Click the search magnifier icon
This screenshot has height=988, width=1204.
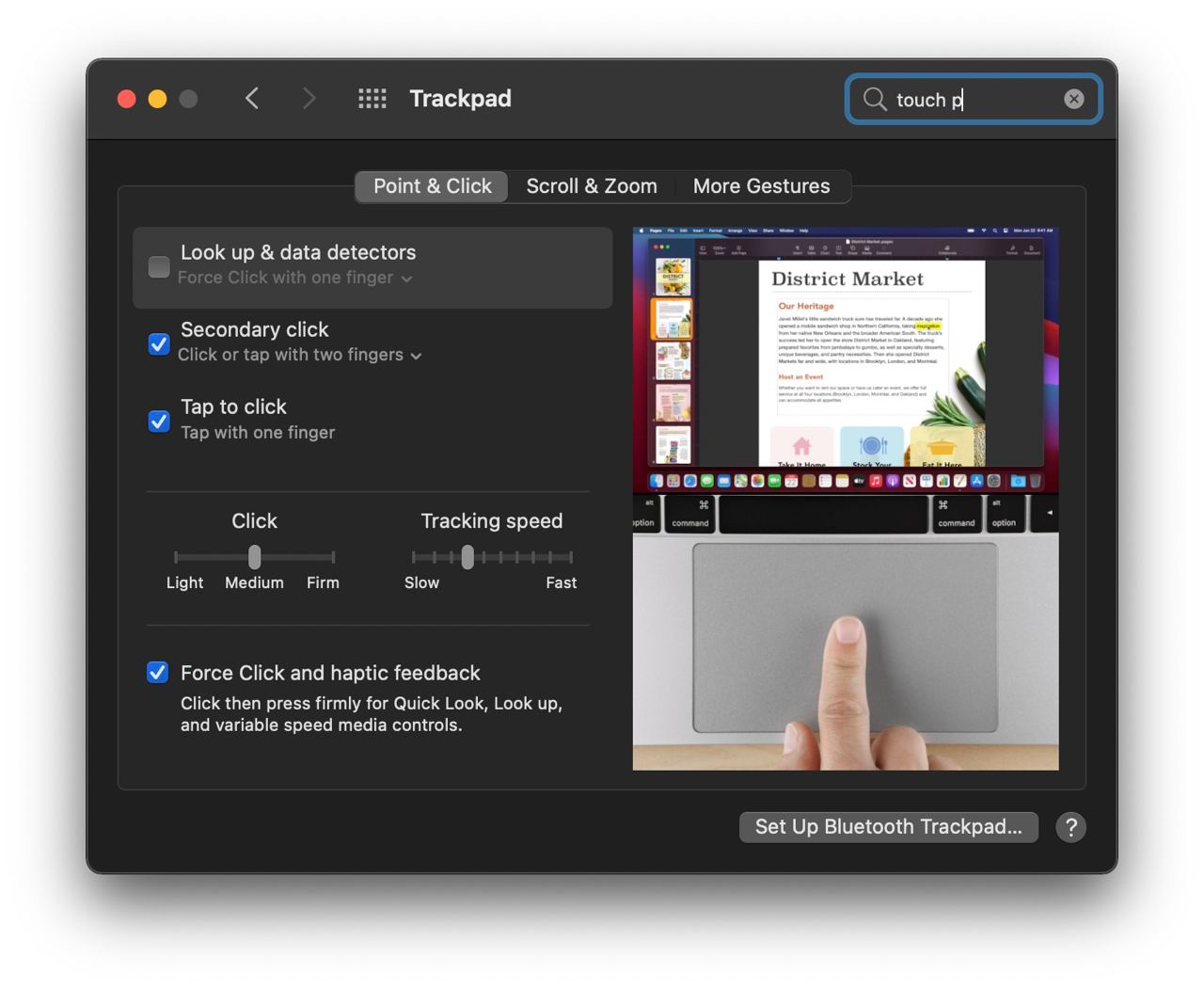pyautogui.click(x=875, y=99)
